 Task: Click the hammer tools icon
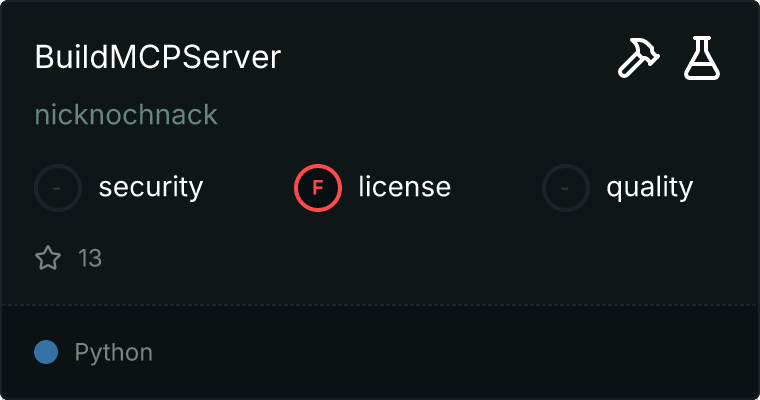pos(636,59)
